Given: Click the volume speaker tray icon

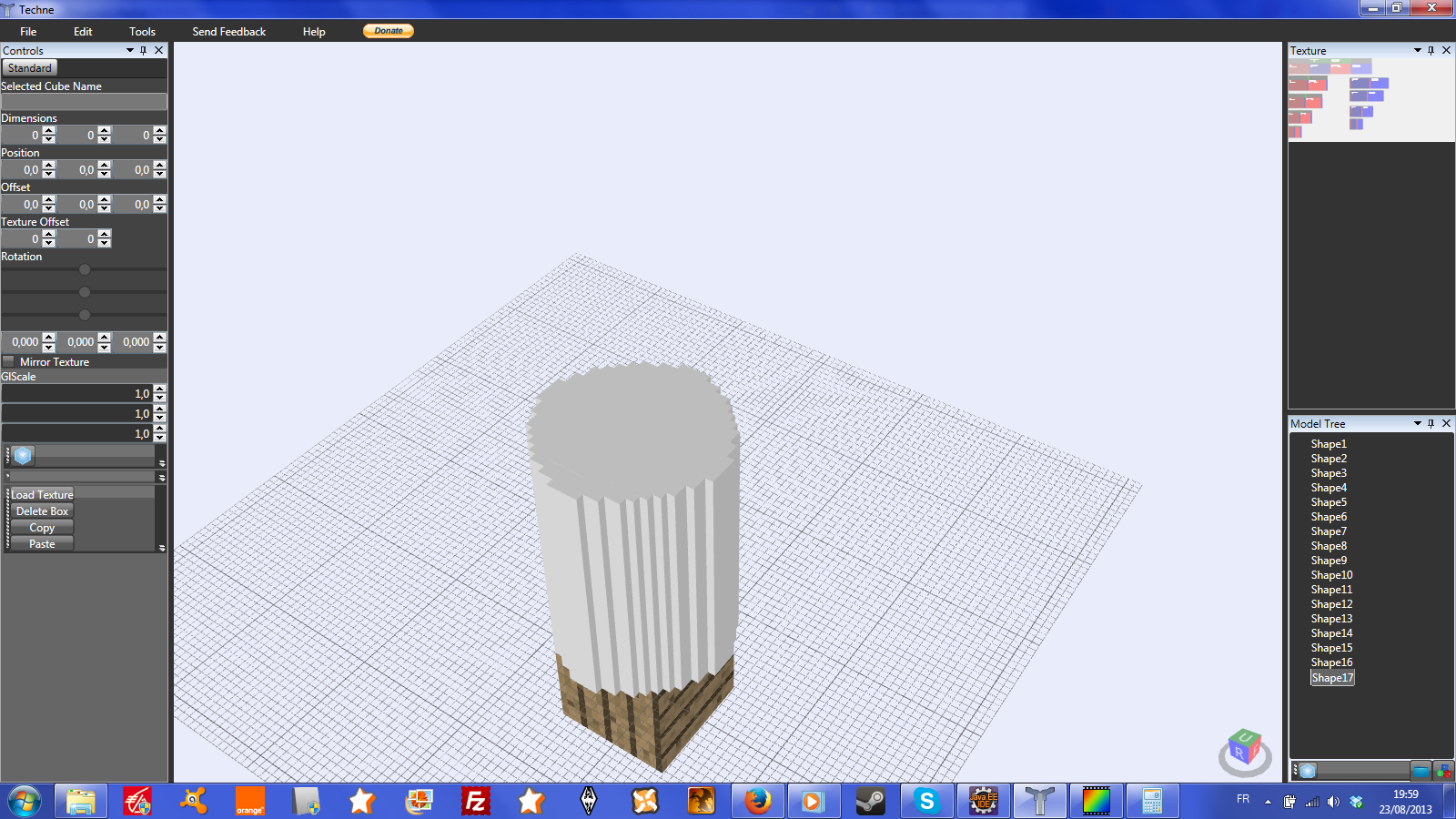Looking at the screenshot, I should coord(1333,802).
